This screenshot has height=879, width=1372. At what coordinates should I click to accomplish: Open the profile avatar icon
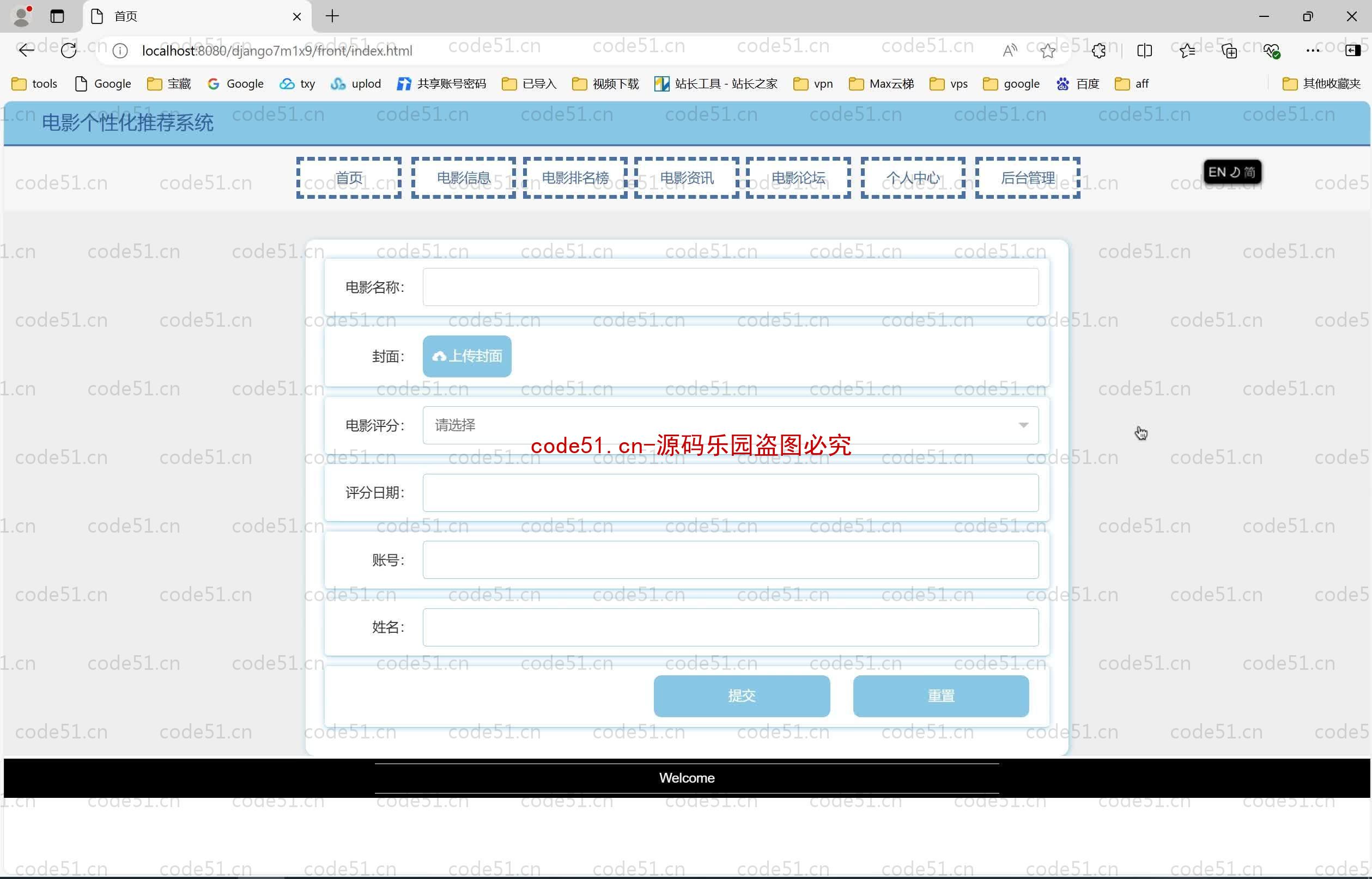pyautogui.click(x=22, y=16)
